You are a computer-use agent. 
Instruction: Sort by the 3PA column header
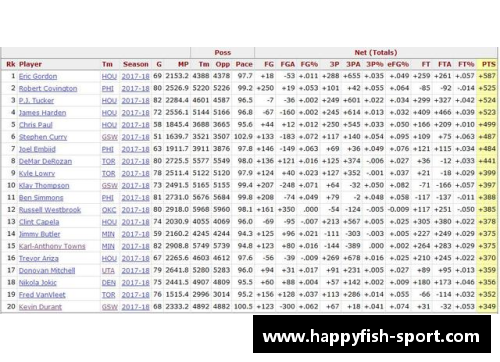click(x=353, y=64)
